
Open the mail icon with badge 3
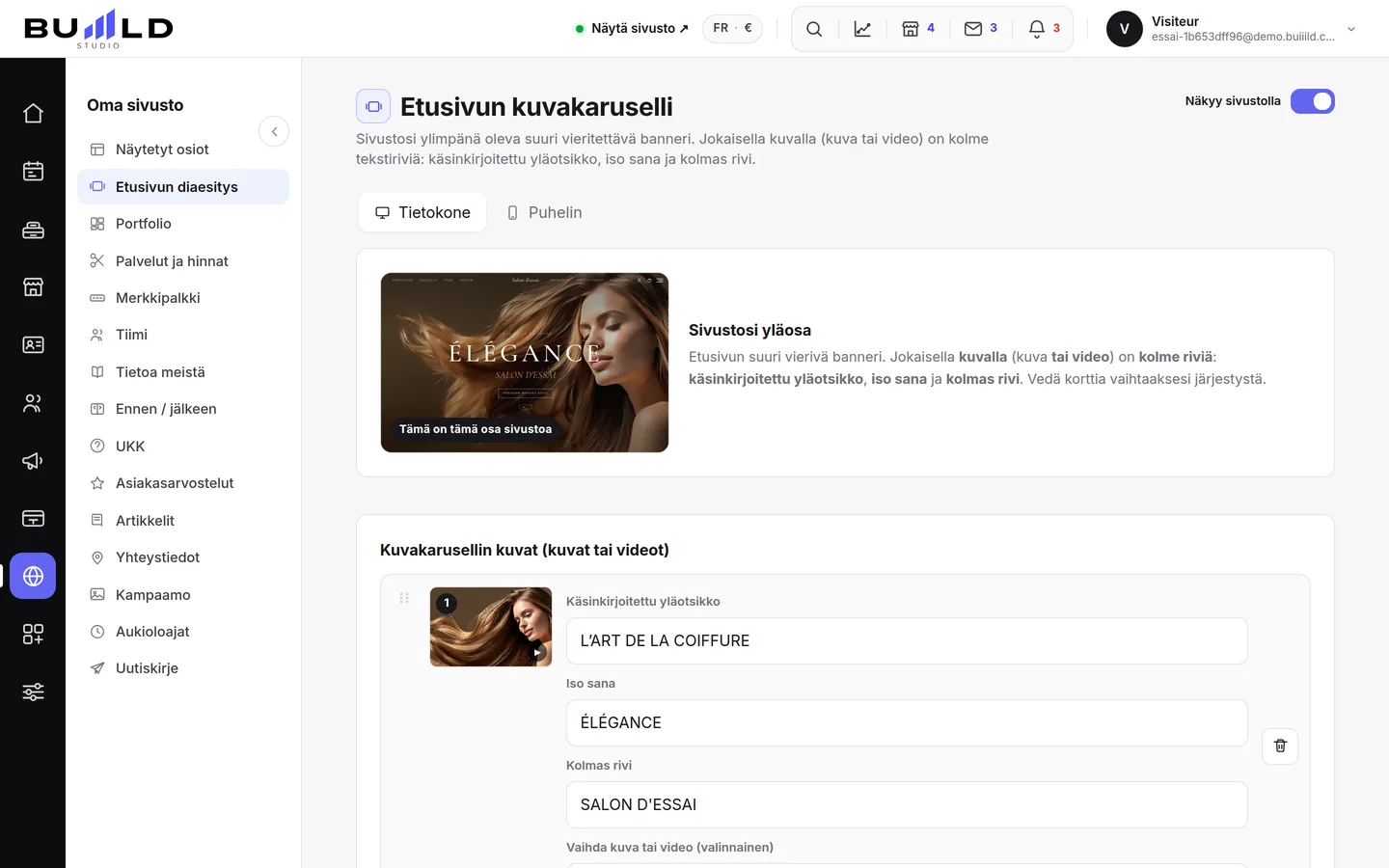pos(981,29)
